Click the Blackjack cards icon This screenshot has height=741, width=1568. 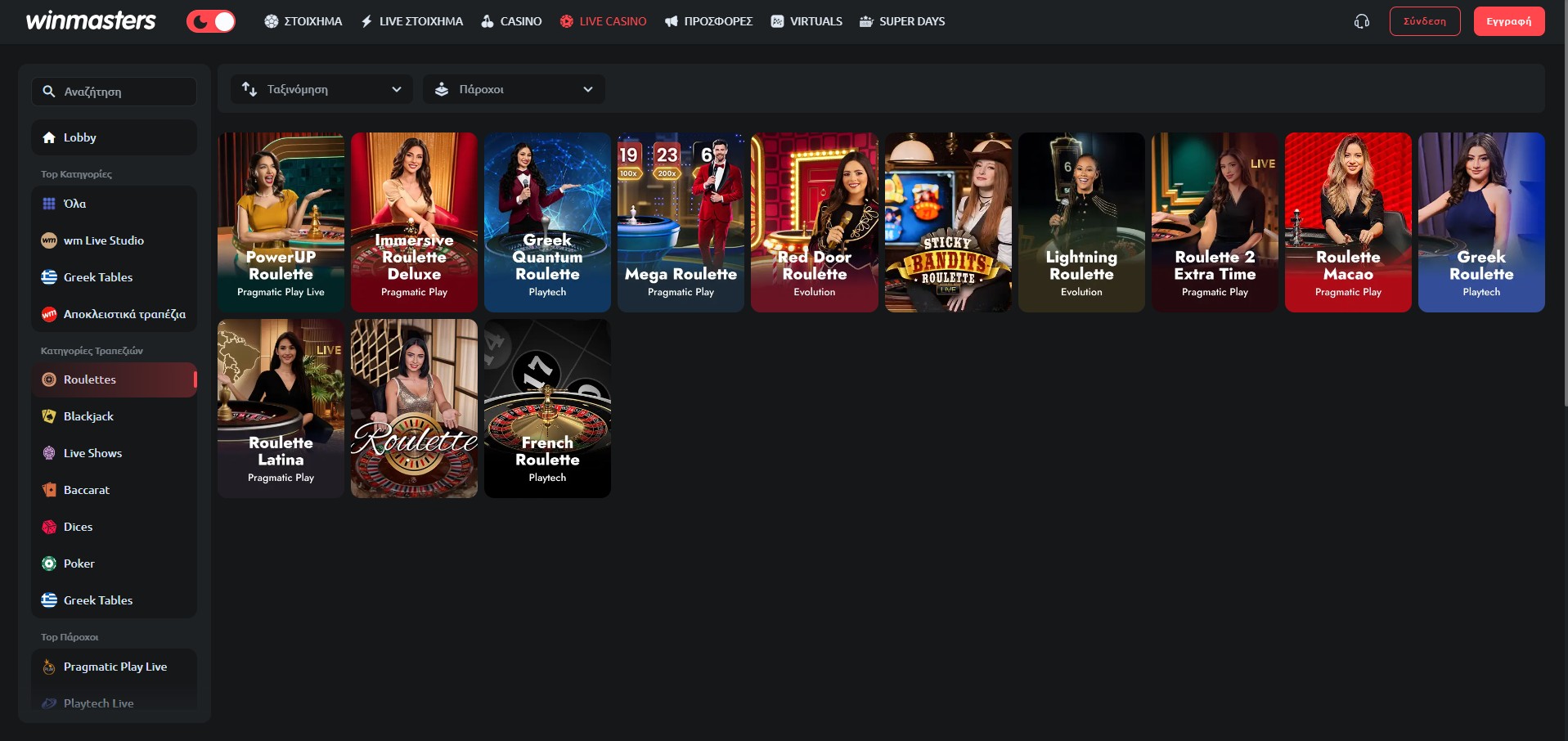click(49, 416)
